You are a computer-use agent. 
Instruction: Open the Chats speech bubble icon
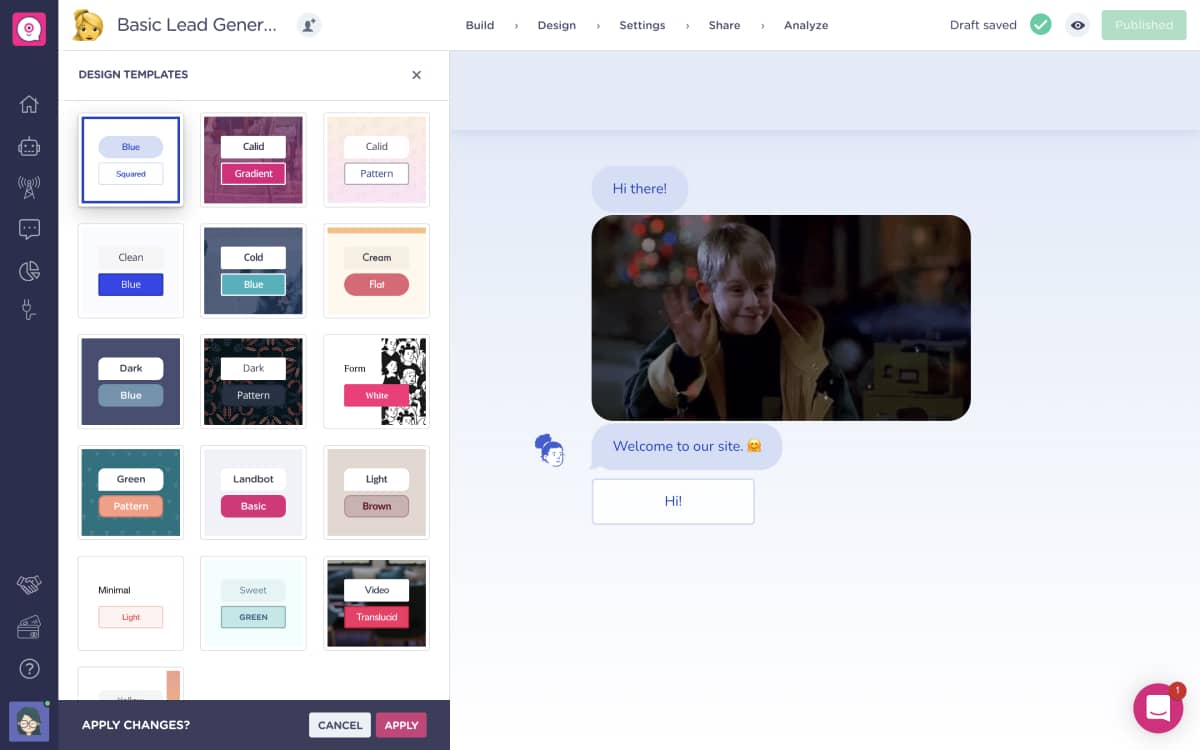[29, 229]
